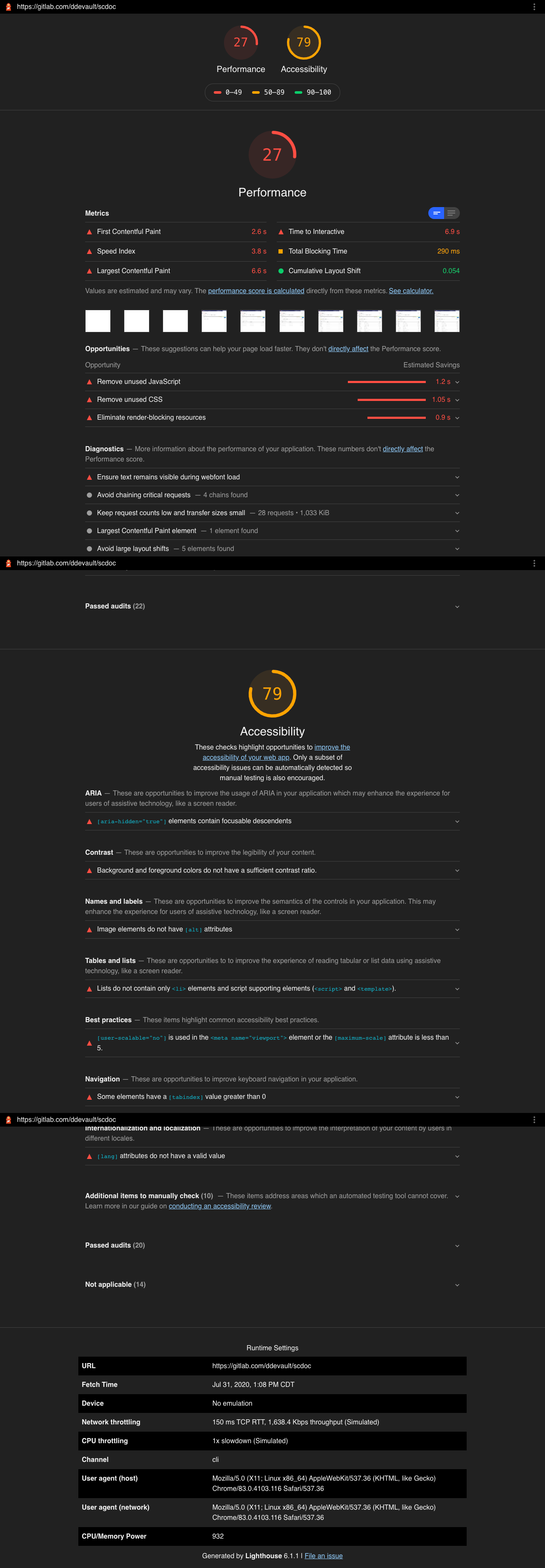The width and height of the screenshot is (545, 1568).
Task: Click the red triangle icon beside Speed Index
Action: [89, 251]
